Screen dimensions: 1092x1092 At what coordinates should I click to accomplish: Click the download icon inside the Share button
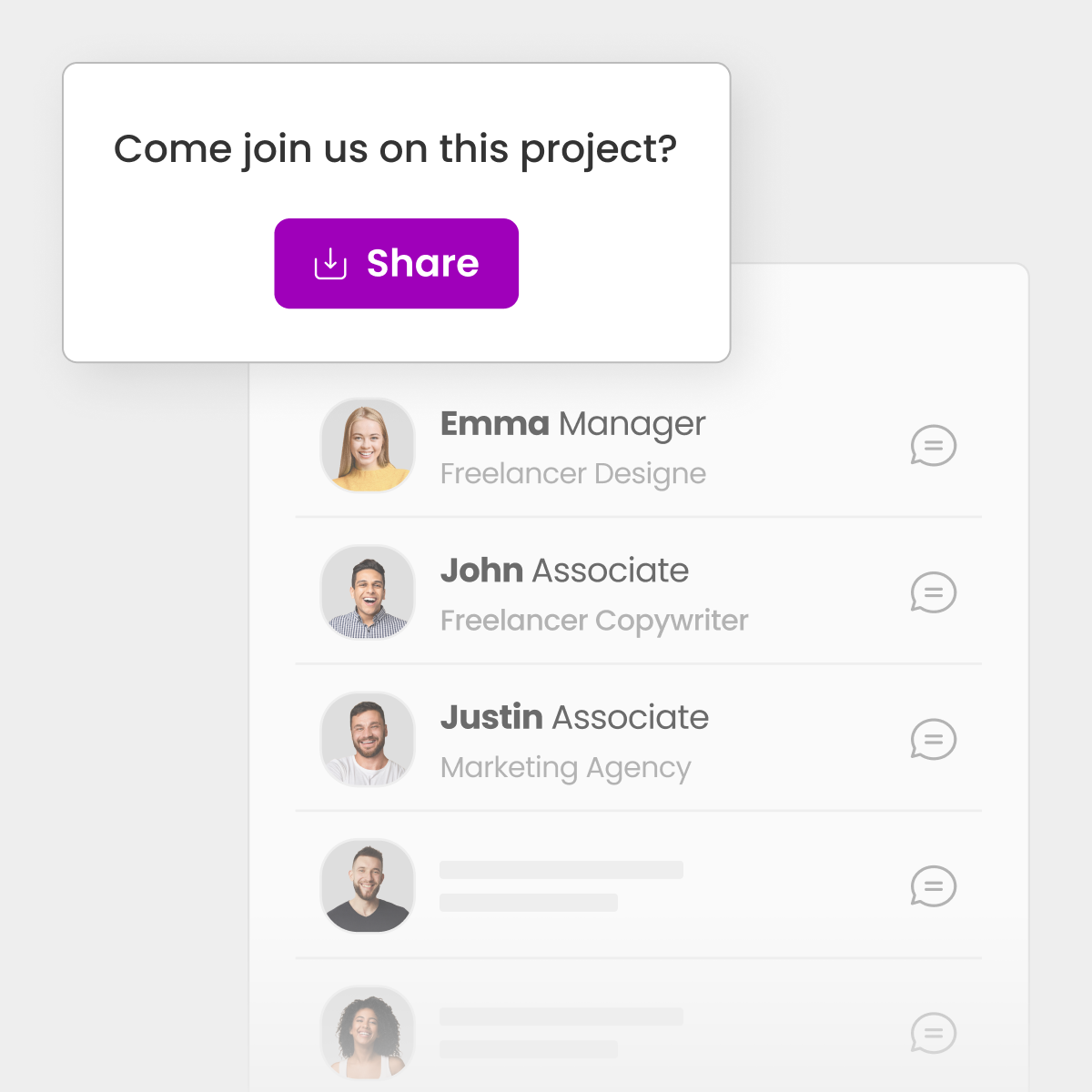329,263
